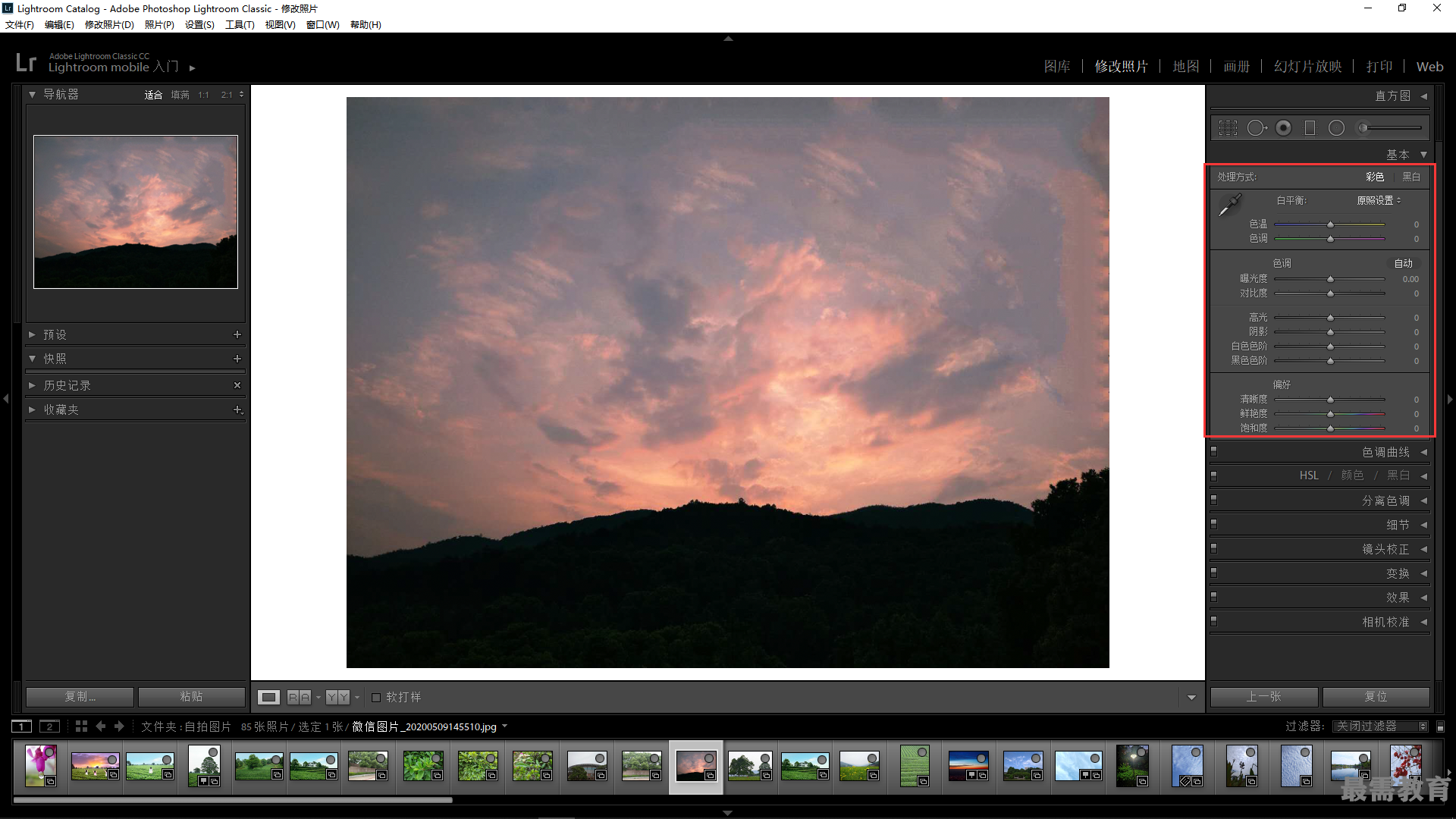Image resolution: width=1456 pixels, height=819 pixels.
Task: Enable the 软打样 soft proofing checkbox
Action: [376, 698]
